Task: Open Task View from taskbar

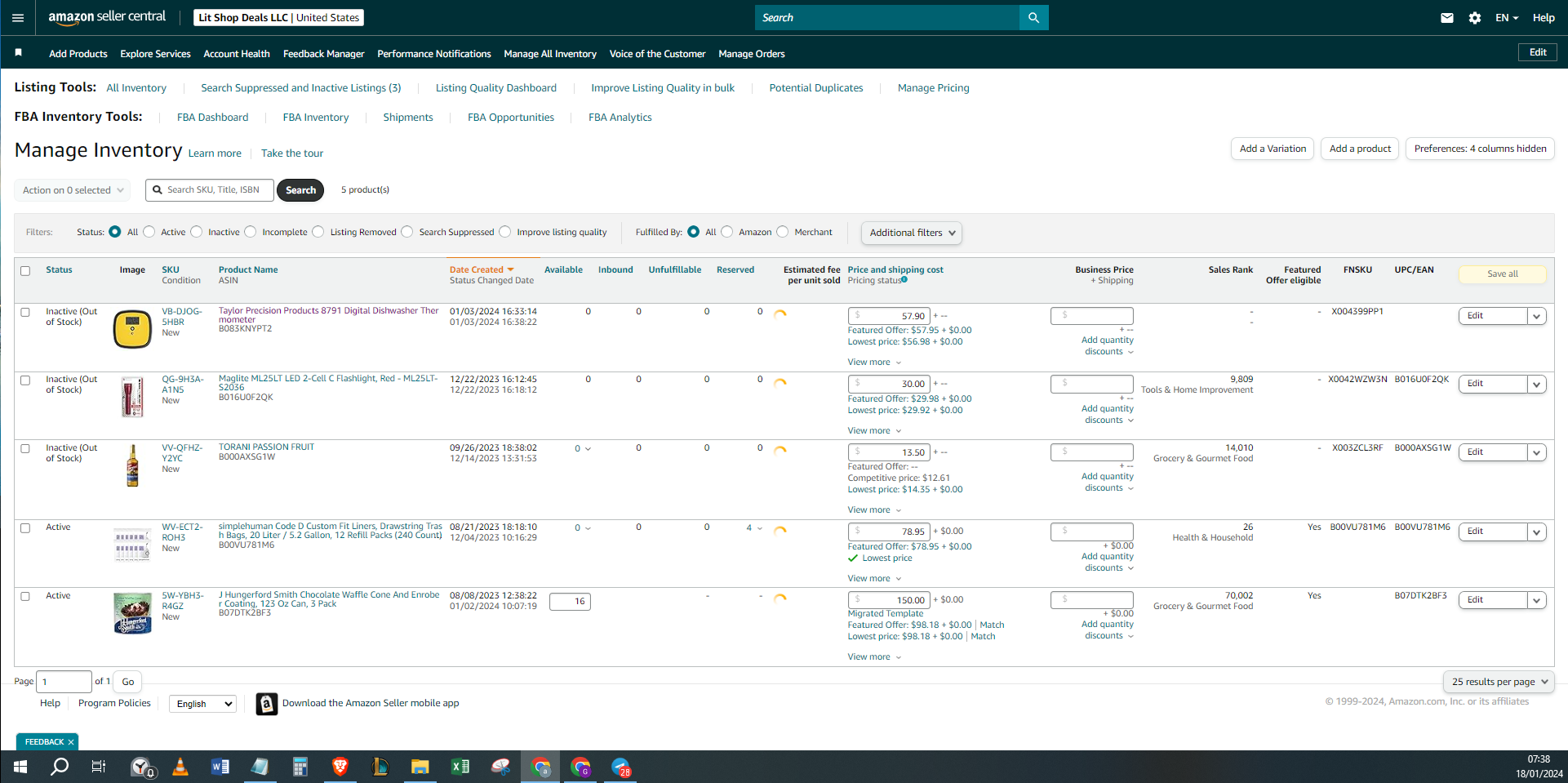Action: click(x=99, y=767)
